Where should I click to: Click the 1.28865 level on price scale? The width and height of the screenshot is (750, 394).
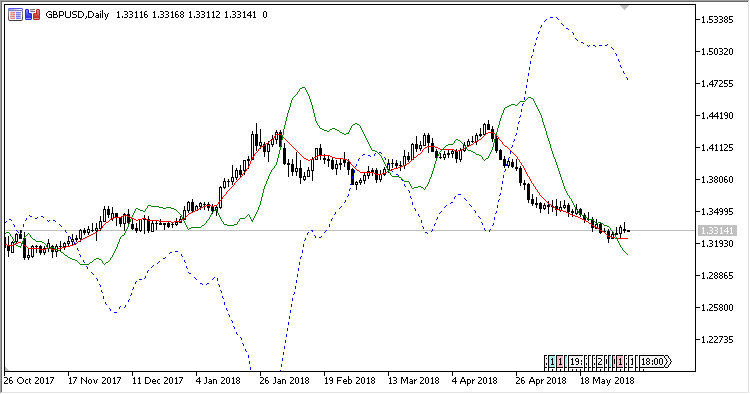[717, 276]
